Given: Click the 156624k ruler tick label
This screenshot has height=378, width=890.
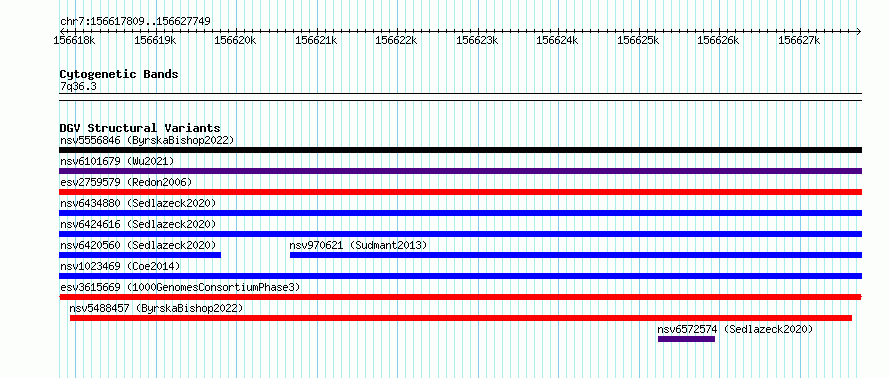Looking at the screenshot, I should click(x=557, y=40).
